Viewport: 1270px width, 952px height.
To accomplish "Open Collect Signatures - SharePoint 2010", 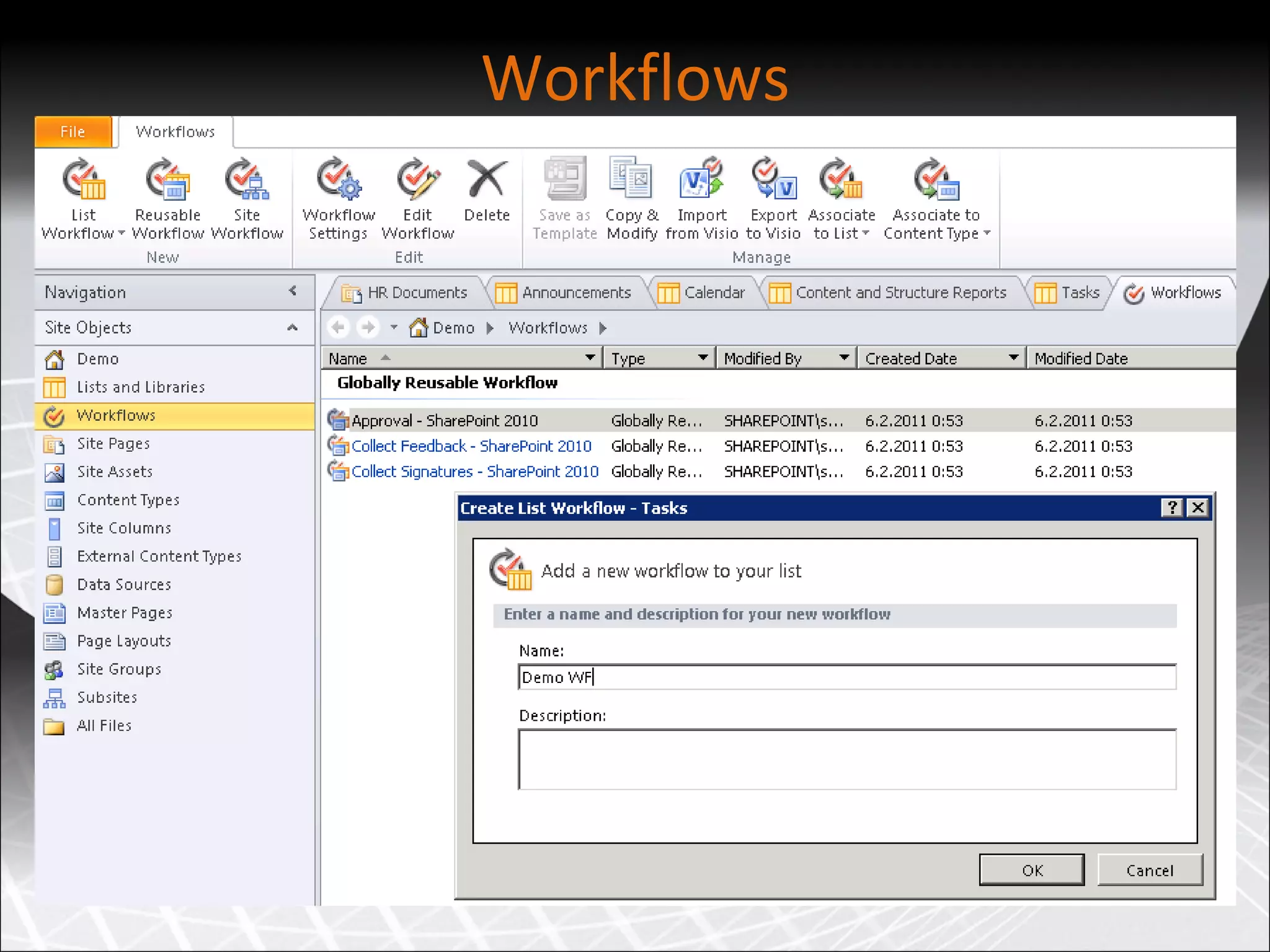I will [475, 472].
